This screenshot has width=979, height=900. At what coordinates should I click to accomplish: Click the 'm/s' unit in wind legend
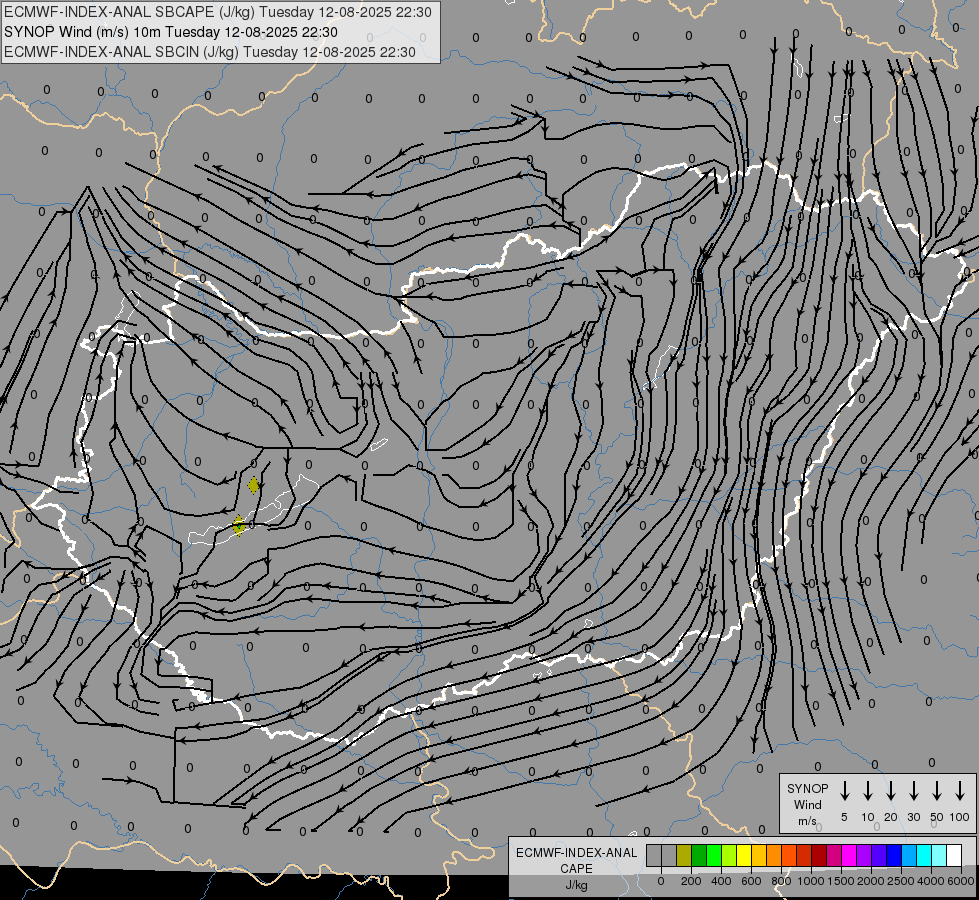pos(807,821)
